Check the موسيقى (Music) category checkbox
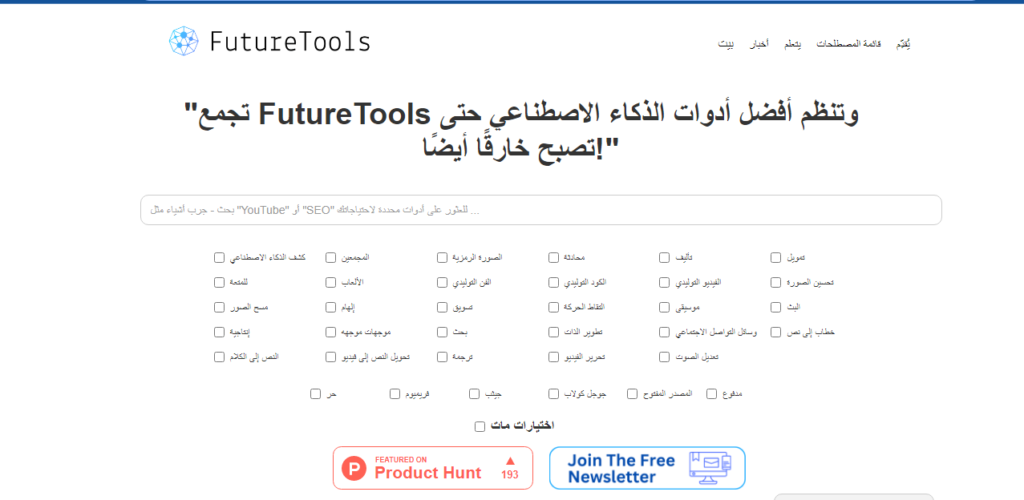 pyautogui.click(x=665, y=307)
